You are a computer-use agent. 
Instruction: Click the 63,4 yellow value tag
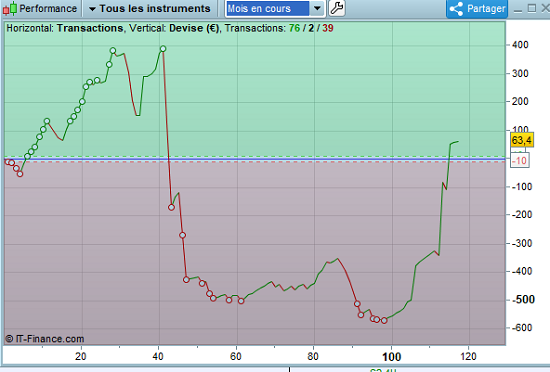tap(522, 140)
